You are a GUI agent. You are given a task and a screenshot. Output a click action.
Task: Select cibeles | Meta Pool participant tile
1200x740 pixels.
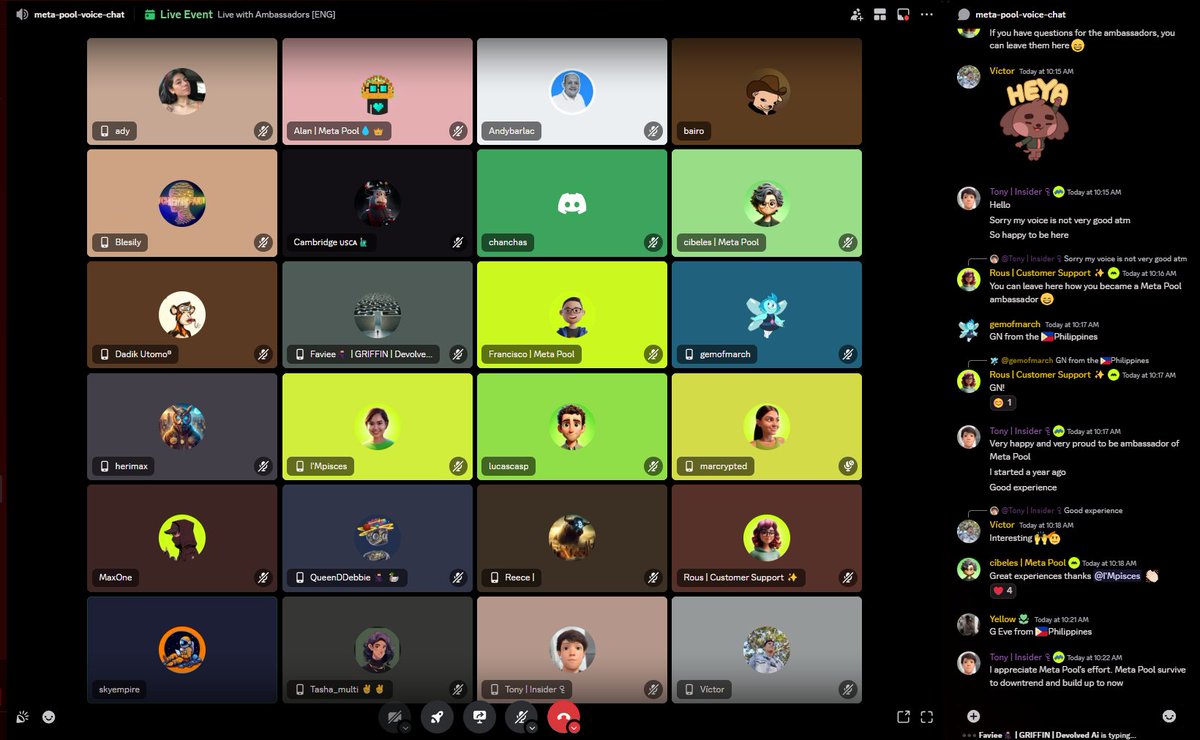point(766,202)
